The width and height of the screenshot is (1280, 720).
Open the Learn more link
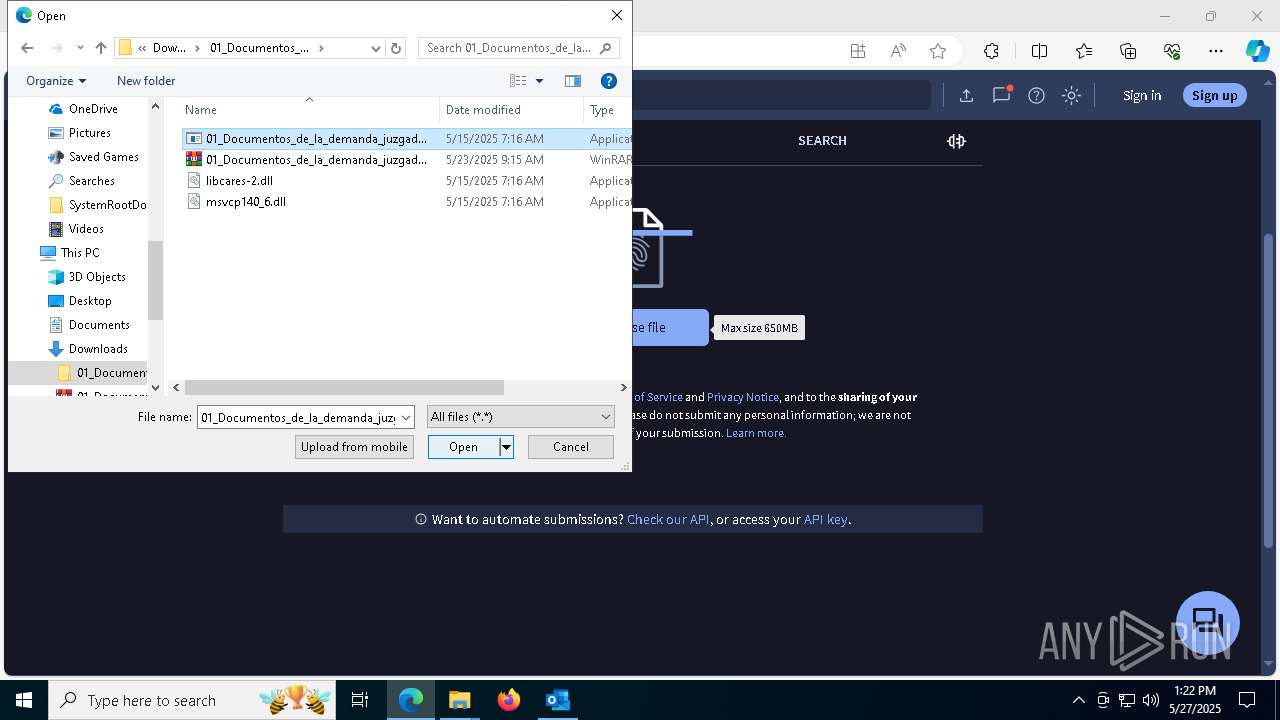(756, 433)
